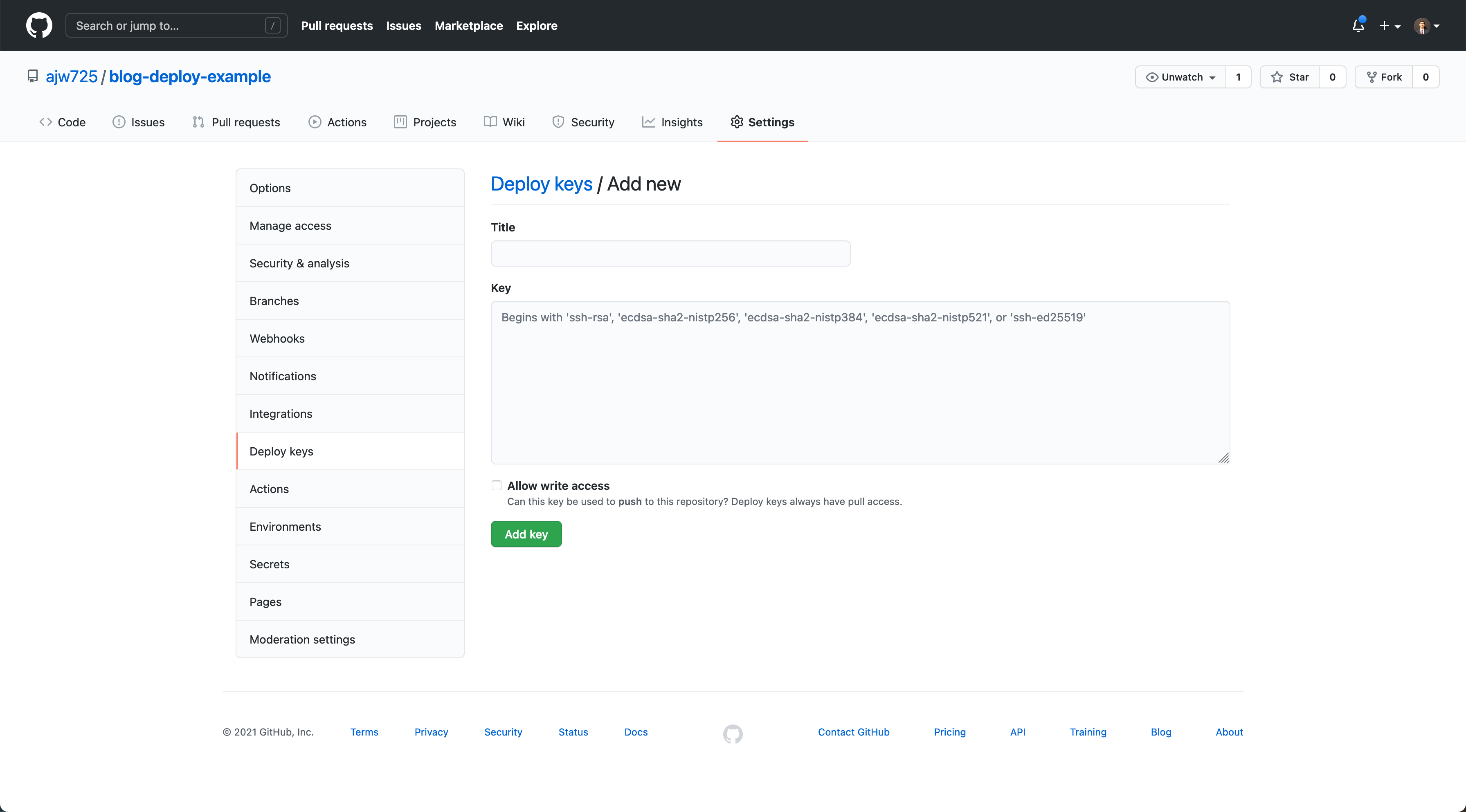The height and width of the screenshot is (812, 1466).
Task: Click the Security shield icon
Action: [x=558, y=122]
